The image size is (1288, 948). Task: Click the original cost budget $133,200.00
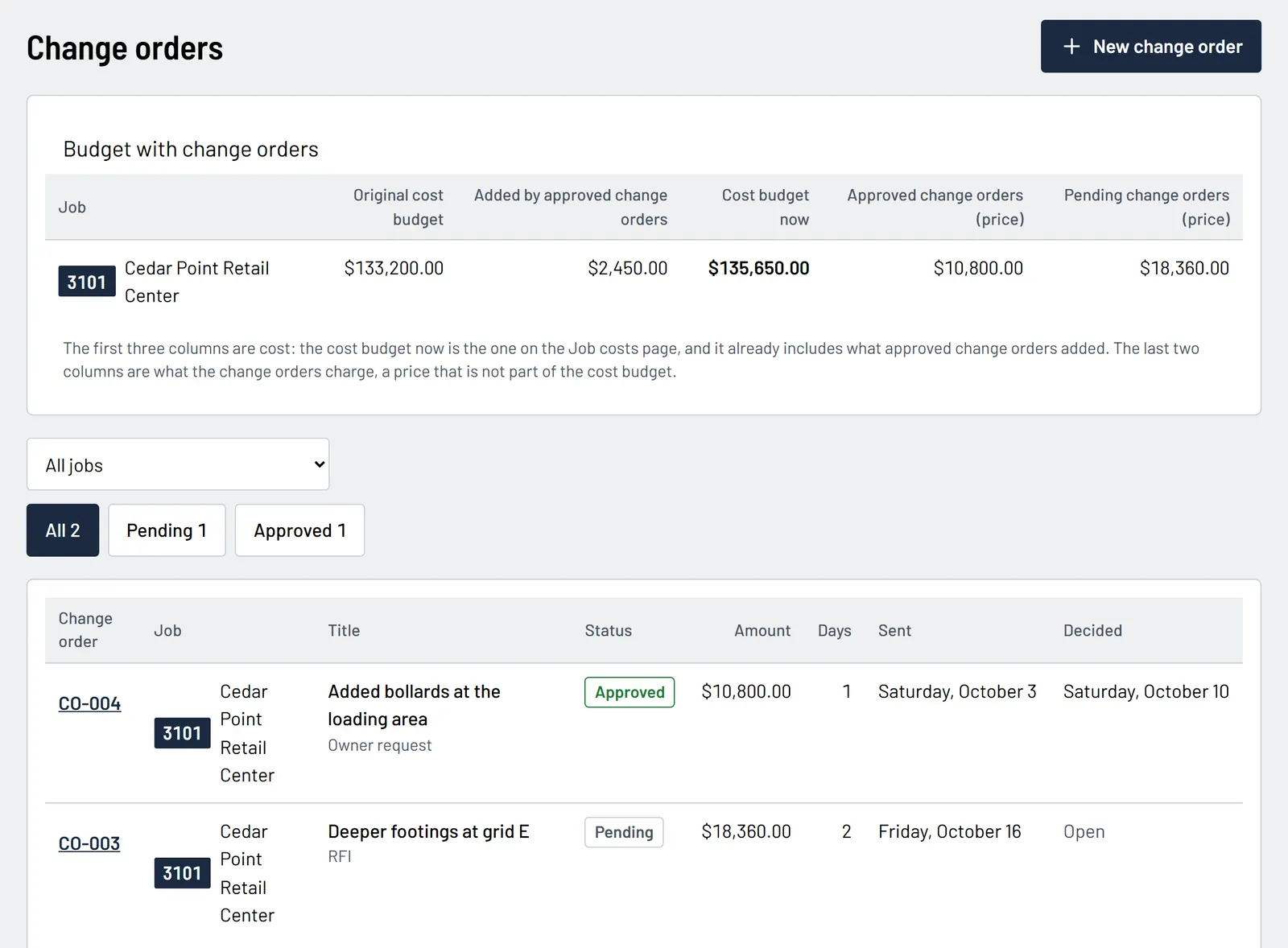(394, 268)
